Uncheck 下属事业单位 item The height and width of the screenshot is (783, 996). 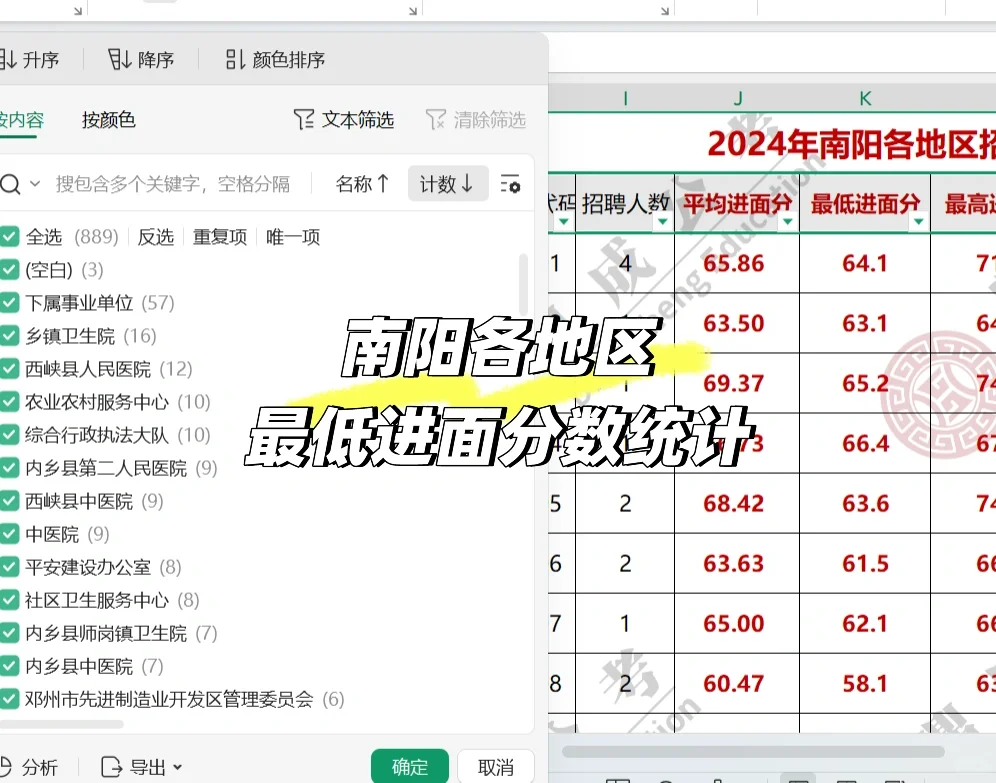tap(10, 303)
